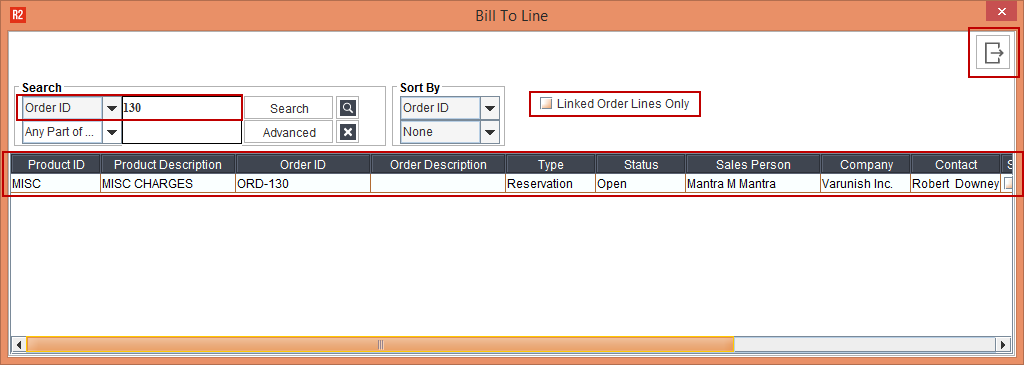
Task: Open the secondary sort None dropdown
Action: tap(489, 132)
